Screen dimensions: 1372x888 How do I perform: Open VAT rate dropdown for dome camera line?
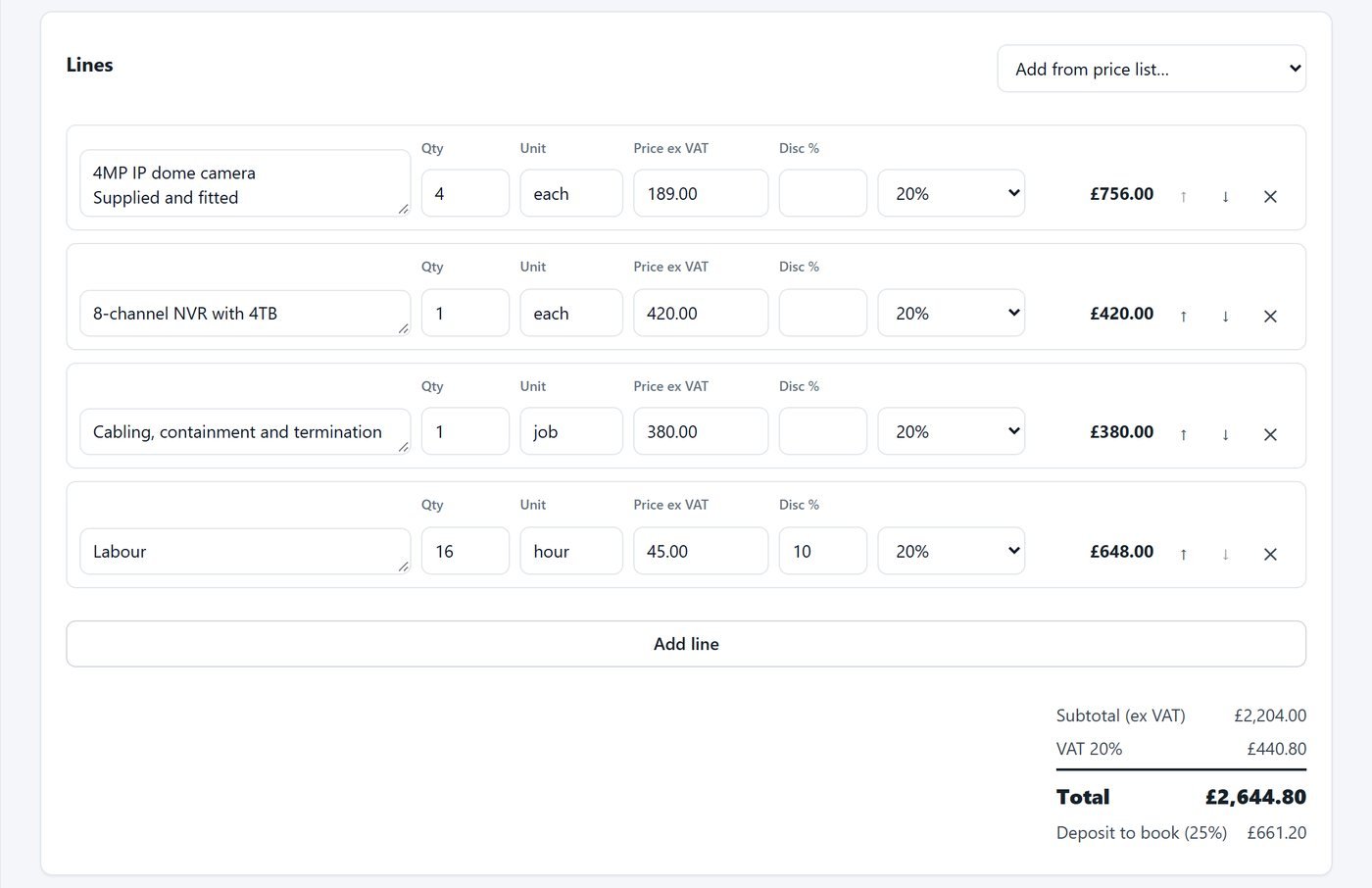(951, 193)
